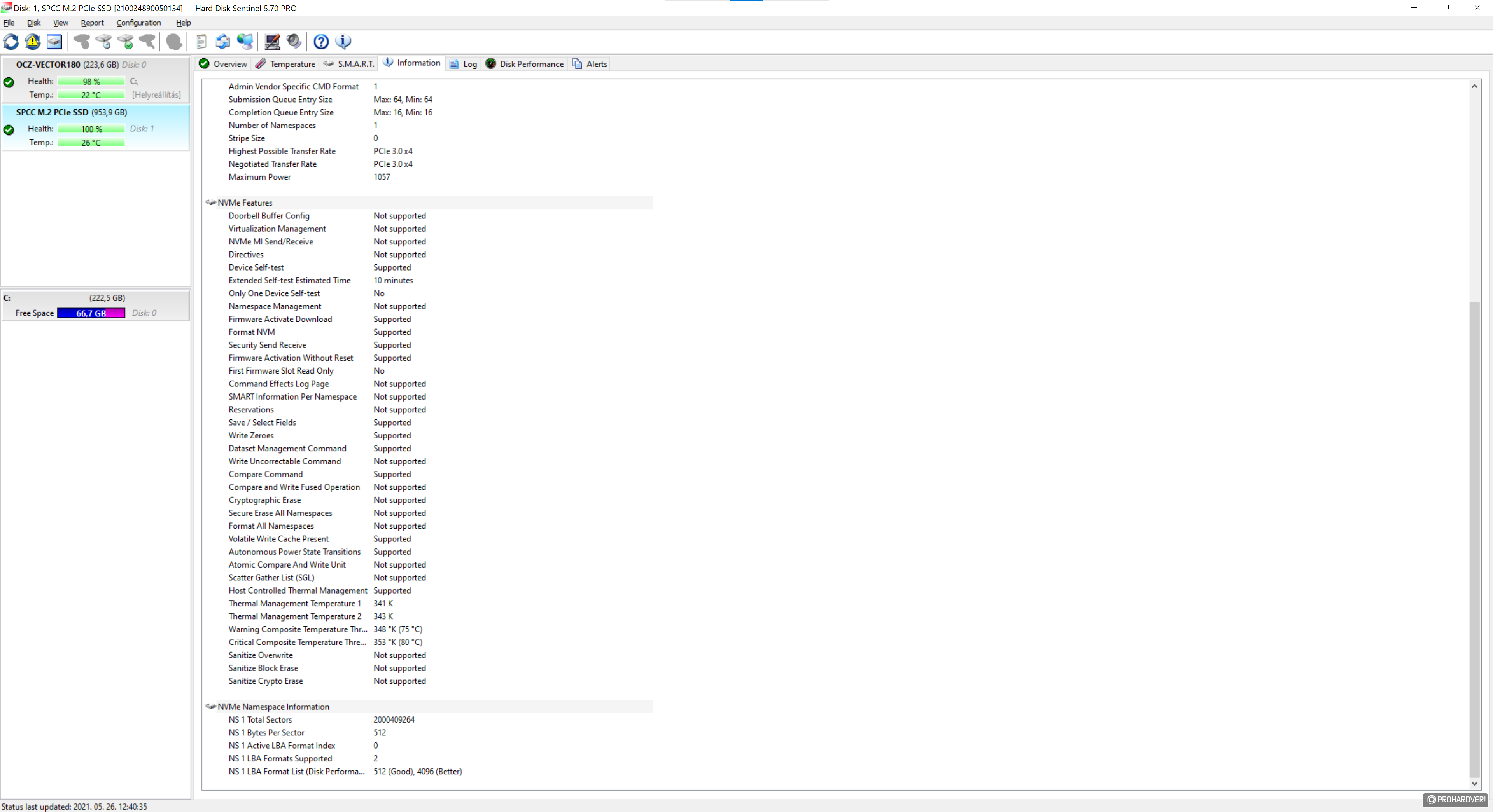Open the Disk menu

[x=33, y=23]
